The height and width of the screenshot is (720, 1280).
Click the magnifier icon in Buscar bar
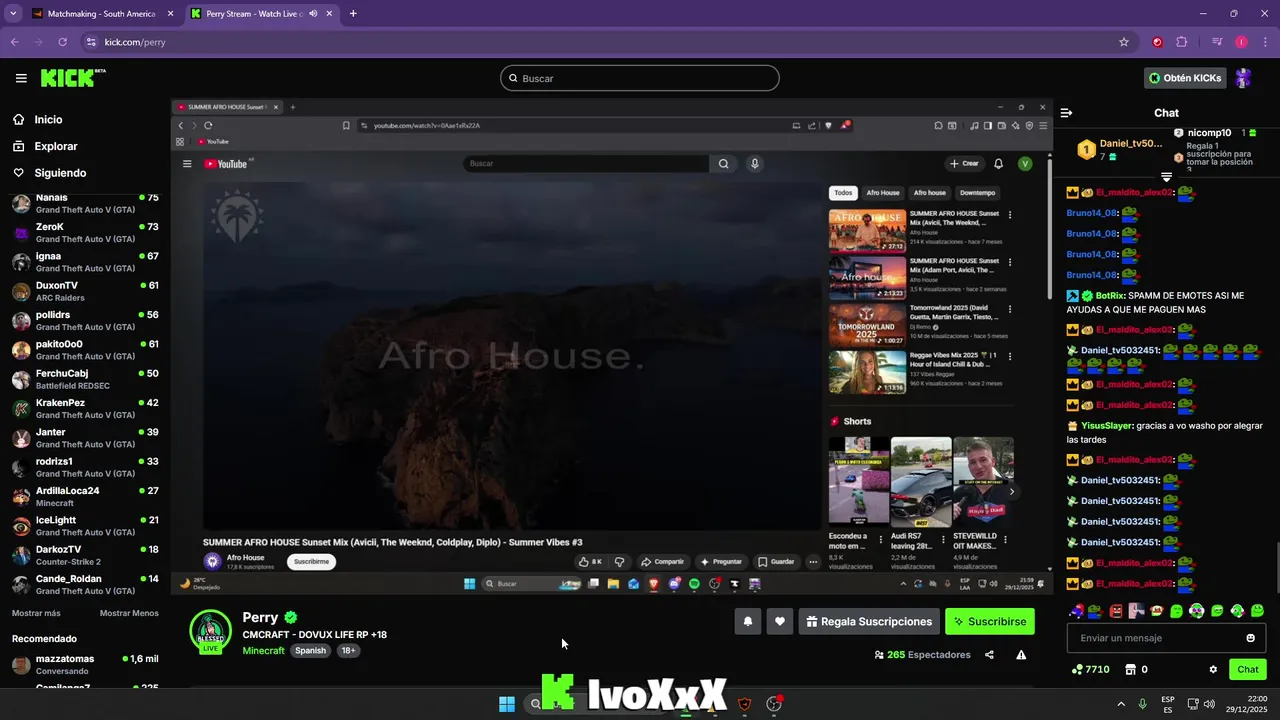pyautogui.click(x=514, y=78)
